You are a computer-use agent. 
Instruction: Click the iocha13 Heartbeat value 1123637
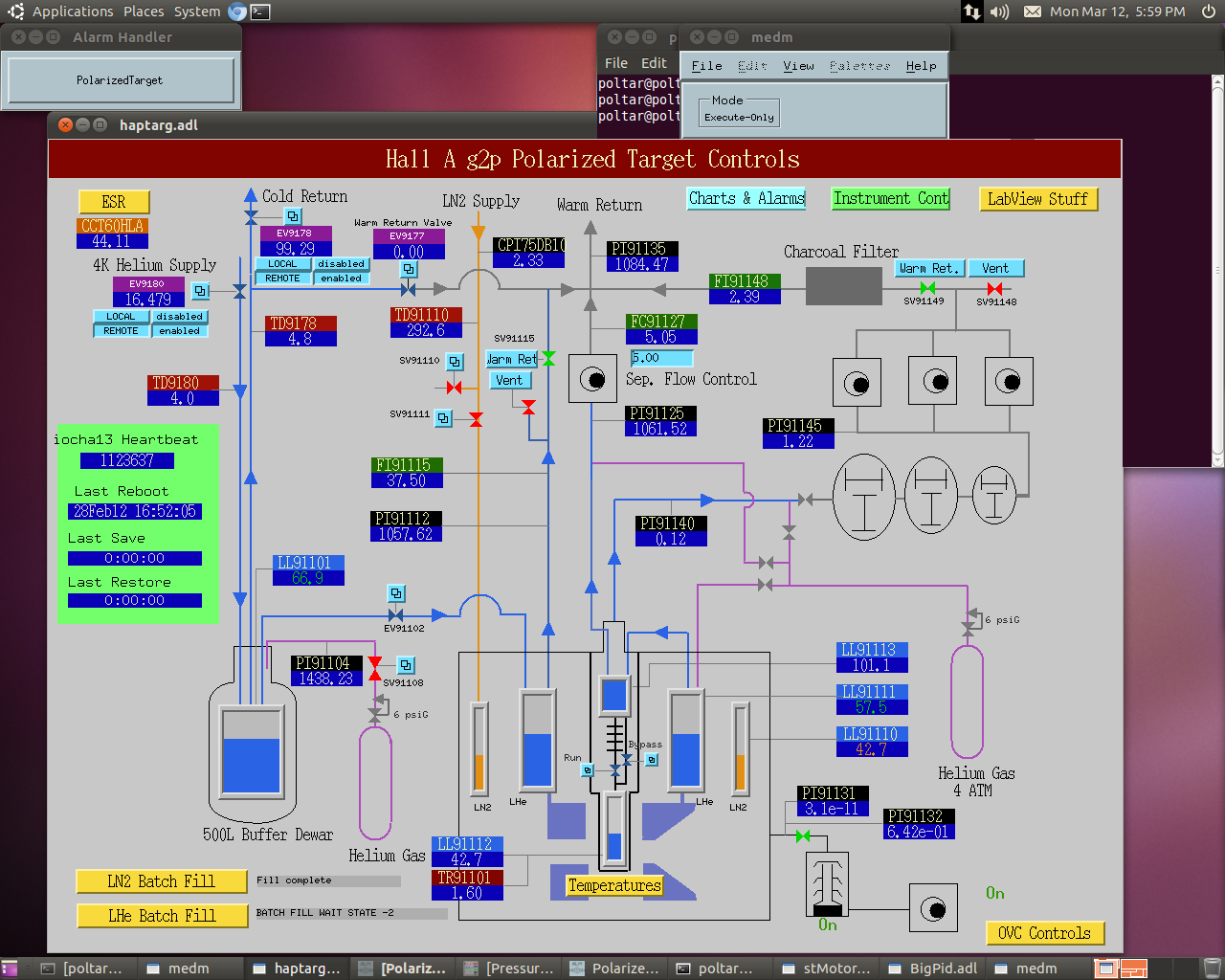click(x=127, y=460)
